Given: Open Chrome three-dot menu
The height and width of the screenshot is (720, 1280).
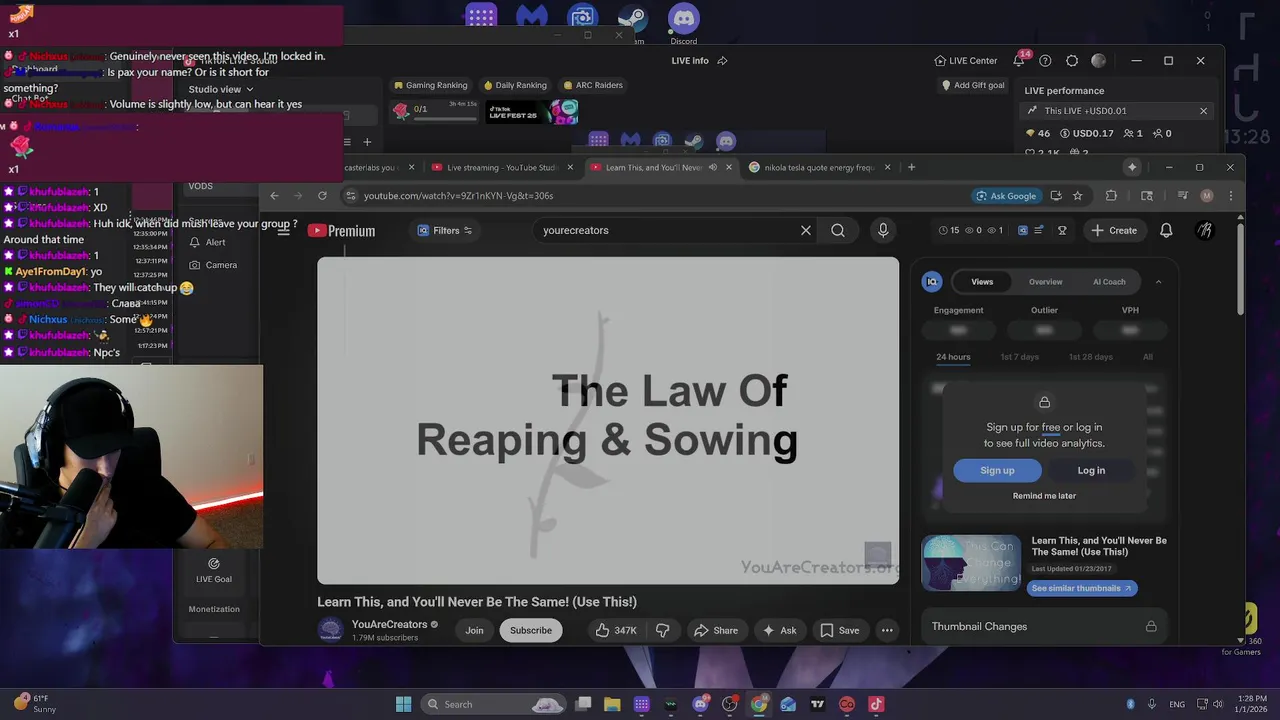Looking at the screenshot, I should coord(1231,196).
